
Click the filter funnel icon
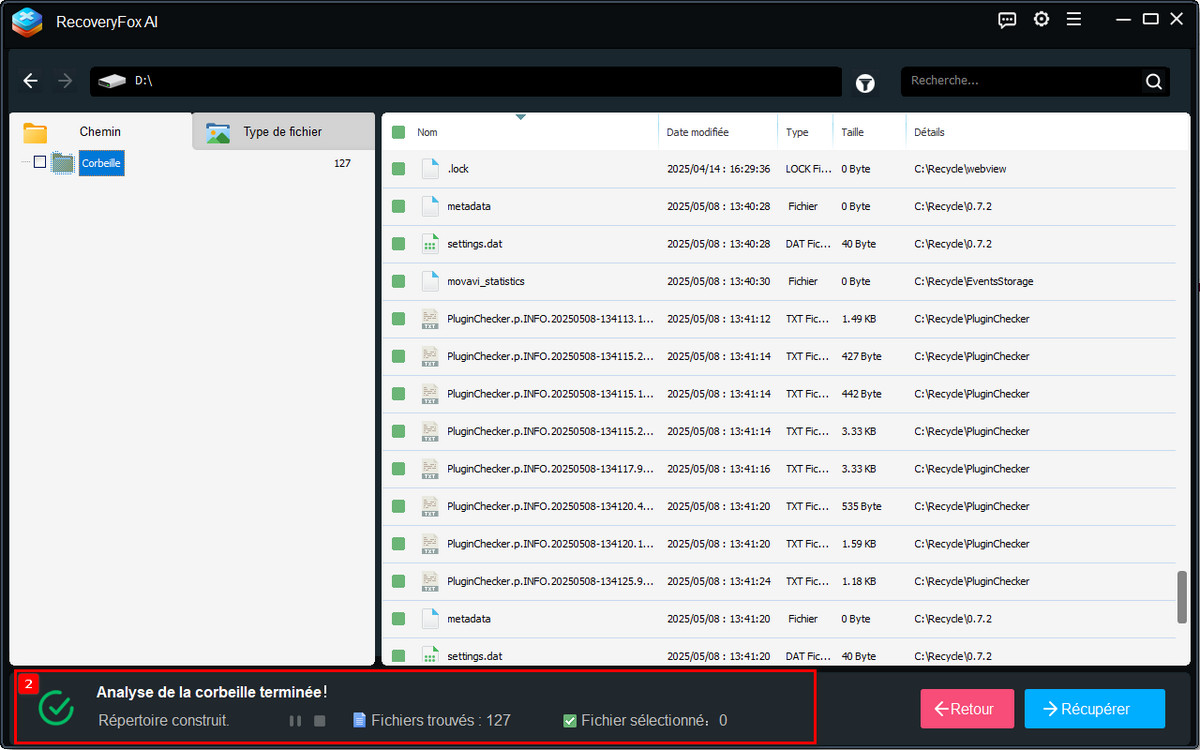(865, 84)
